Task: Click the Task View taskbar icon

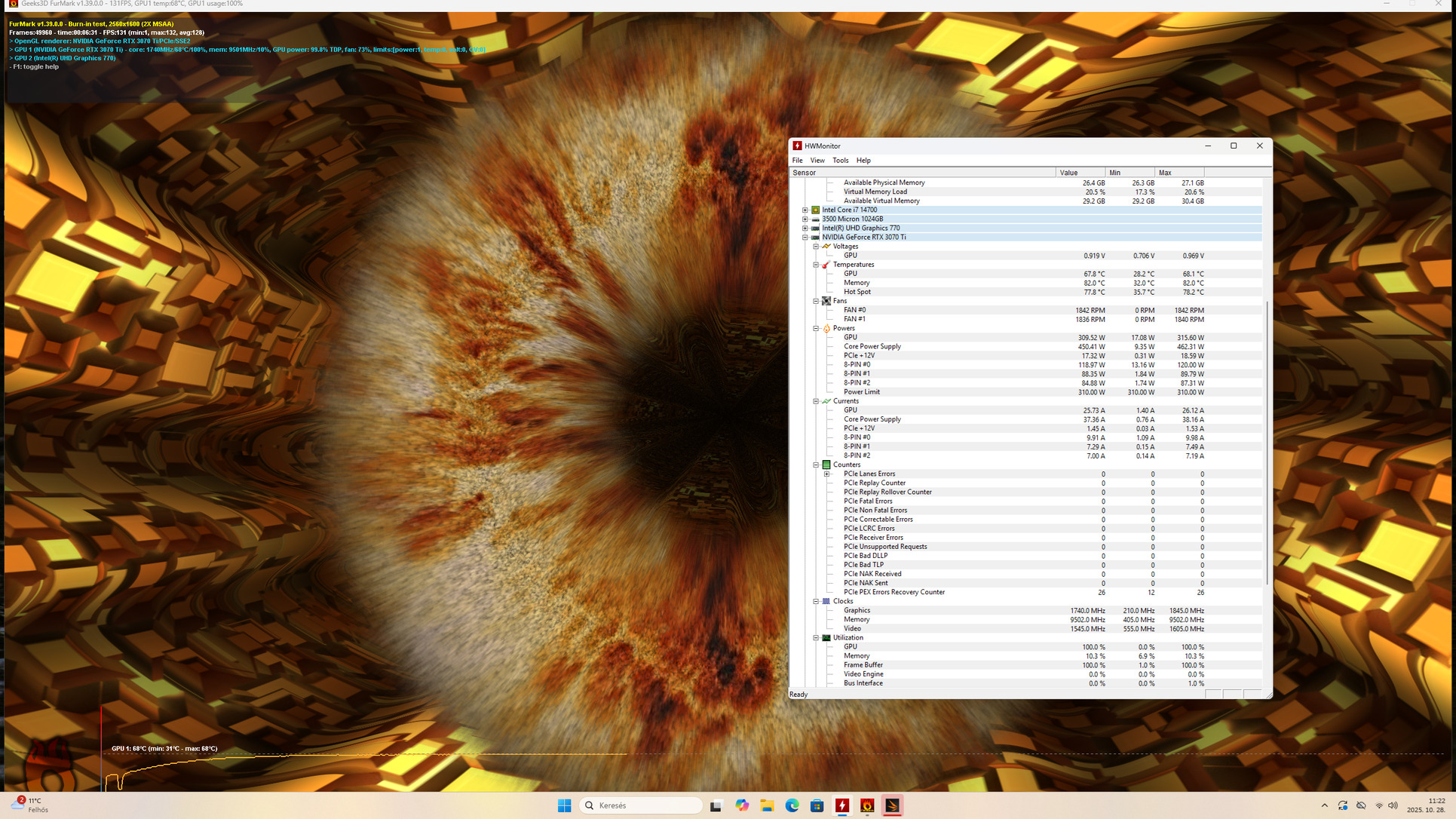Action: tap(716, 805)
